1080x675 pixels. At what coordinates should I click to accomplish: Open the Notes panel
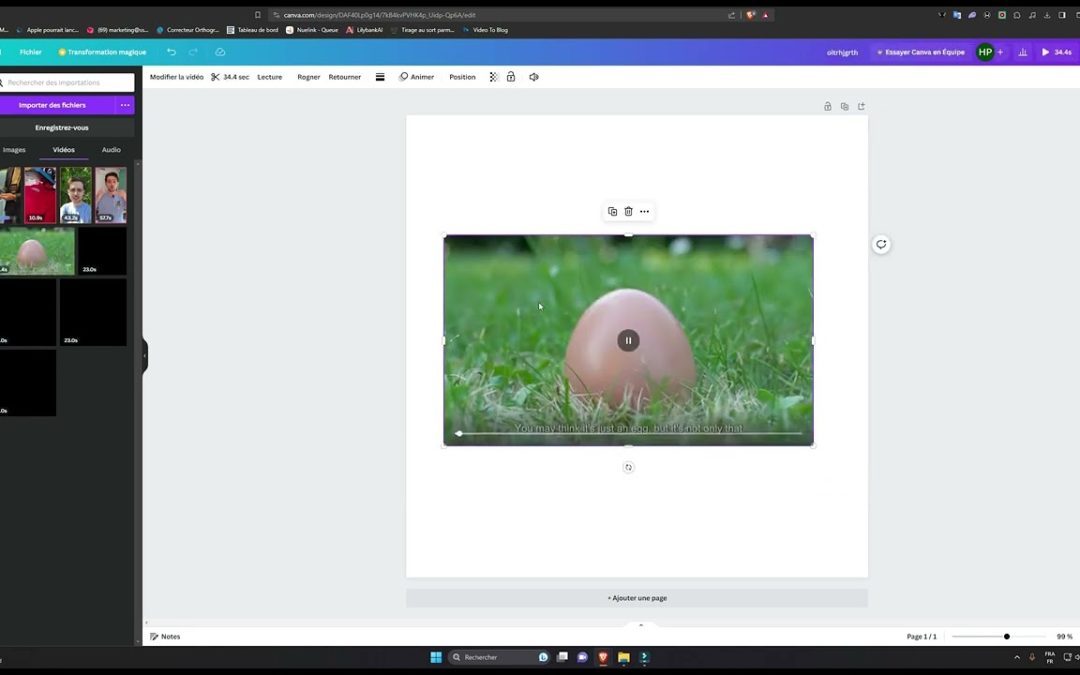coord(165,636)
